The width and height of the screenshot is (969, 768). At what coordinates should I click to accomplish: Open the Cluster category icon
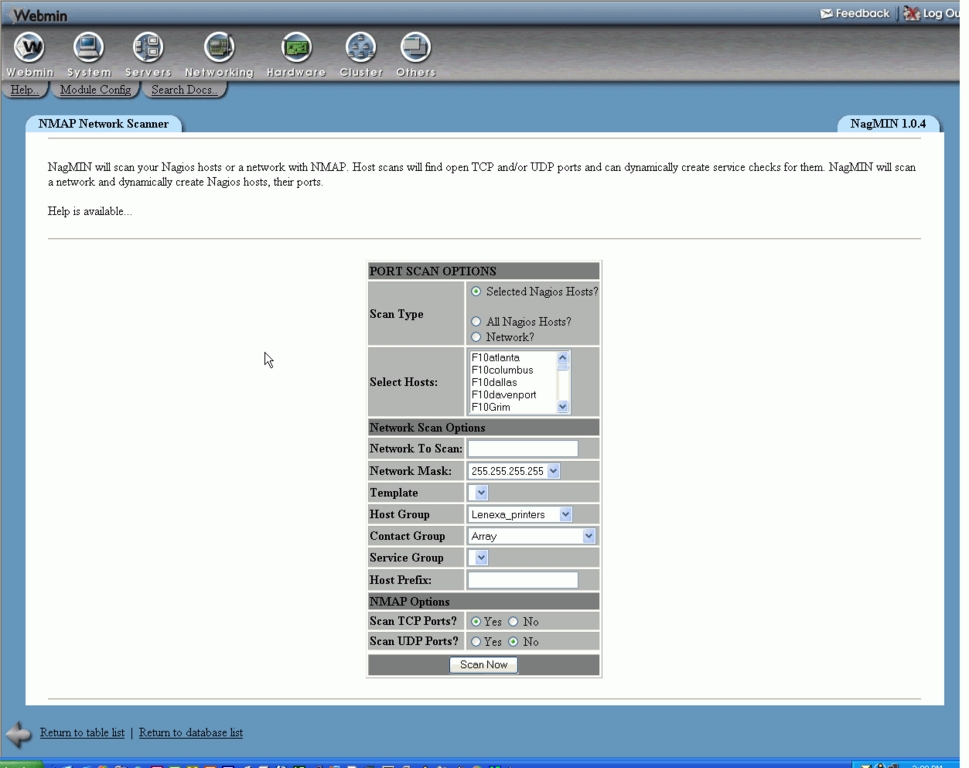(361, 48)
